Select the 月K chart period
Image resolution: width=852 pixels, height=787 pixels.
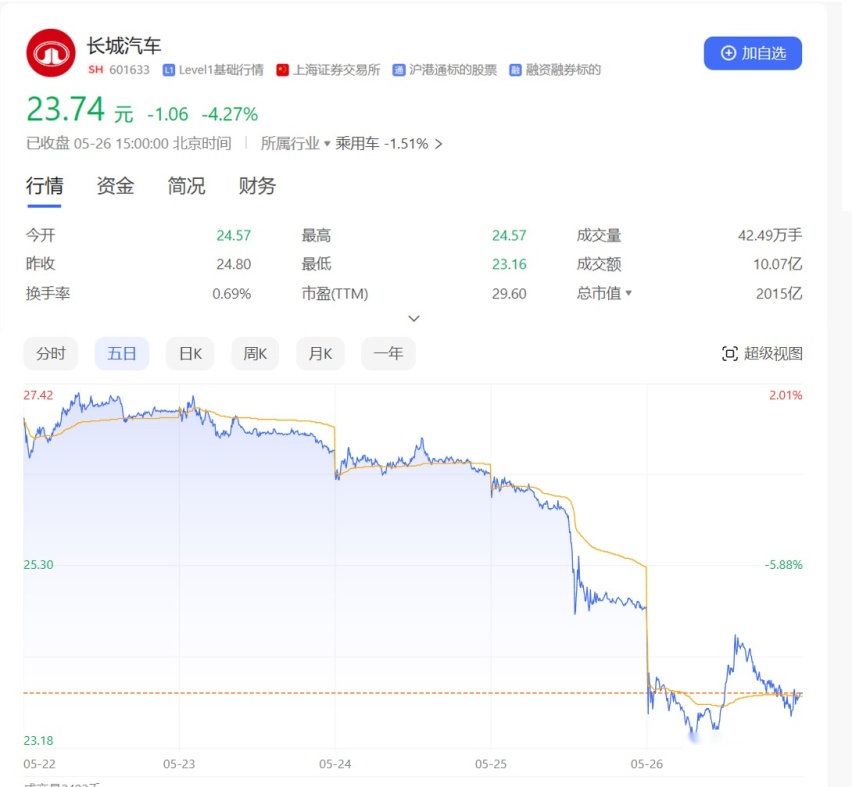click(x=320, y=354)
